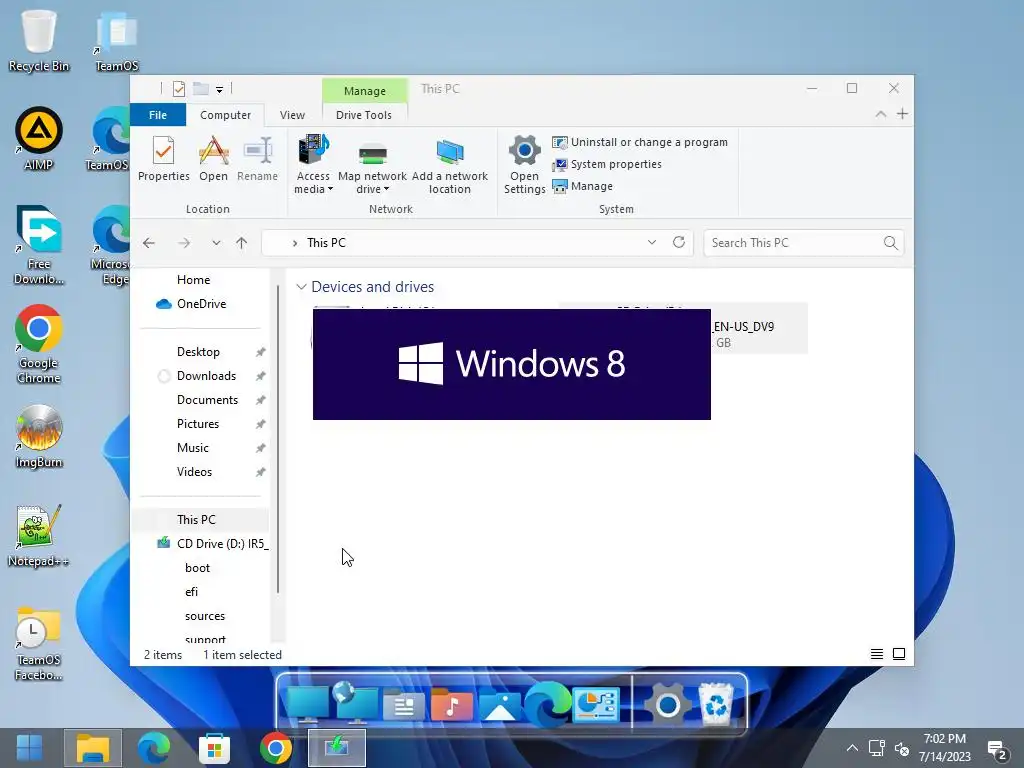Select Home in the navigation pane
This screenshot has height=768, width=1024.
193,280
